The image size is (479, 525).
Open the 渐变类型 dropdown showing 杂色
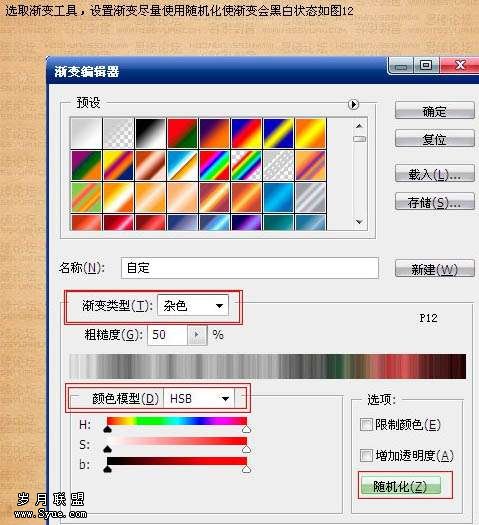pyautogui.click(x=193, y=305)
